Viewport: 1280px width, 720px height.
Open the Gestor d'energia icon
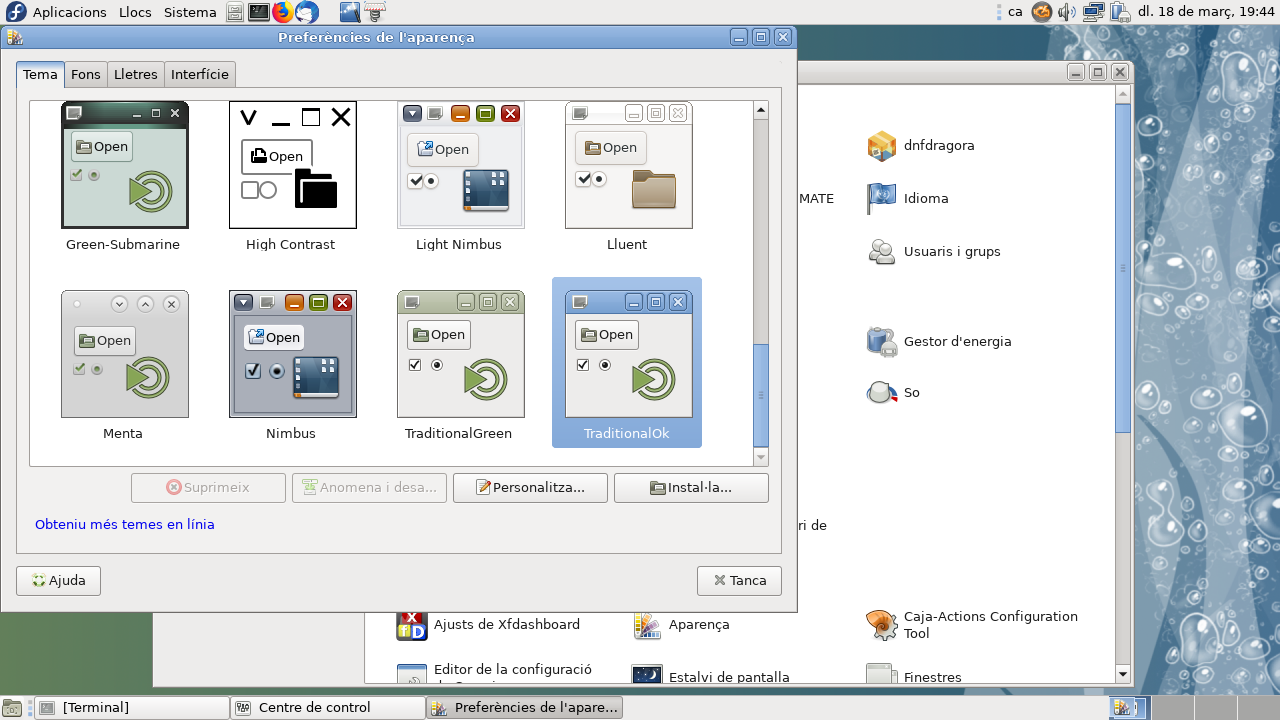pos(882,341)
